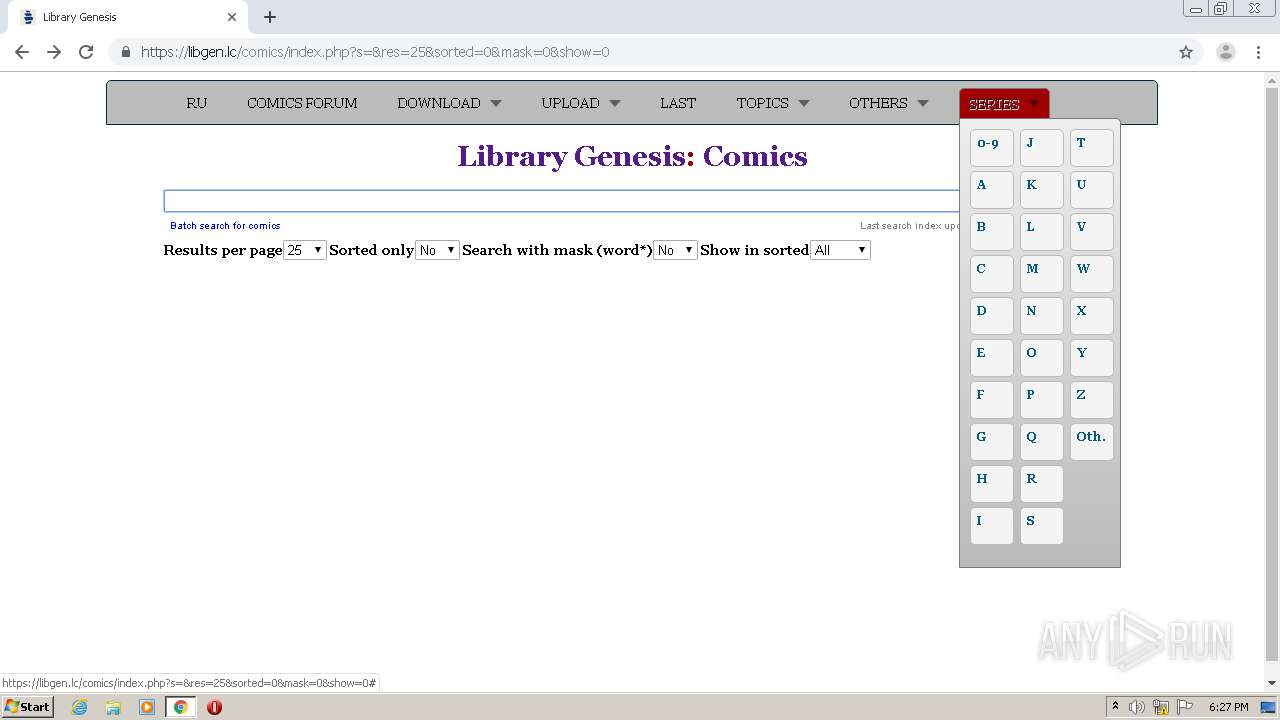Select series letter Q
This screenshot has height=720, width=1280.
click(x=1042, y=442)
